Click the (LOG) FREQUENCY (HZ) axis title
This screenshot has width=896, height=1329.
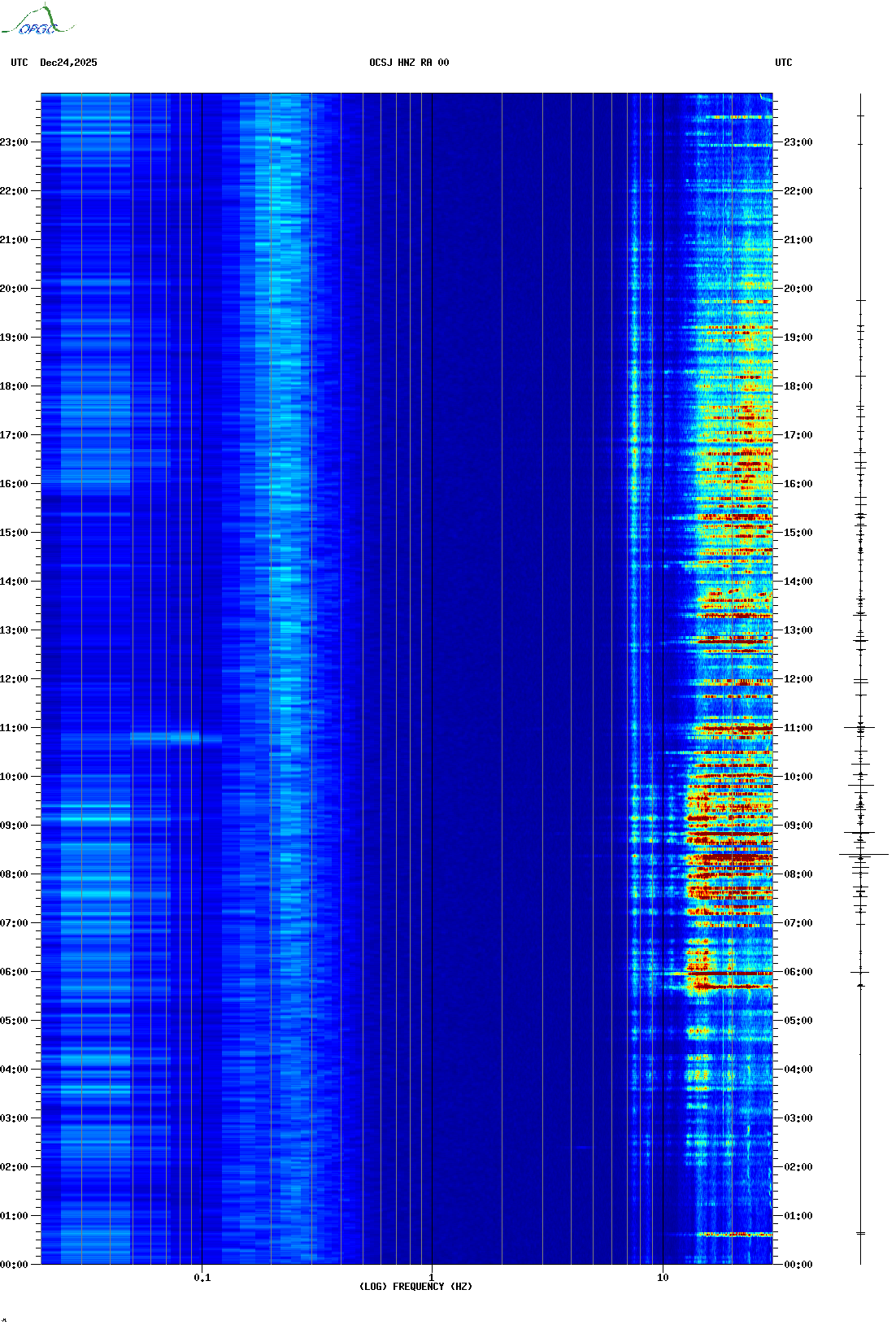click(x=415, y=1287)
